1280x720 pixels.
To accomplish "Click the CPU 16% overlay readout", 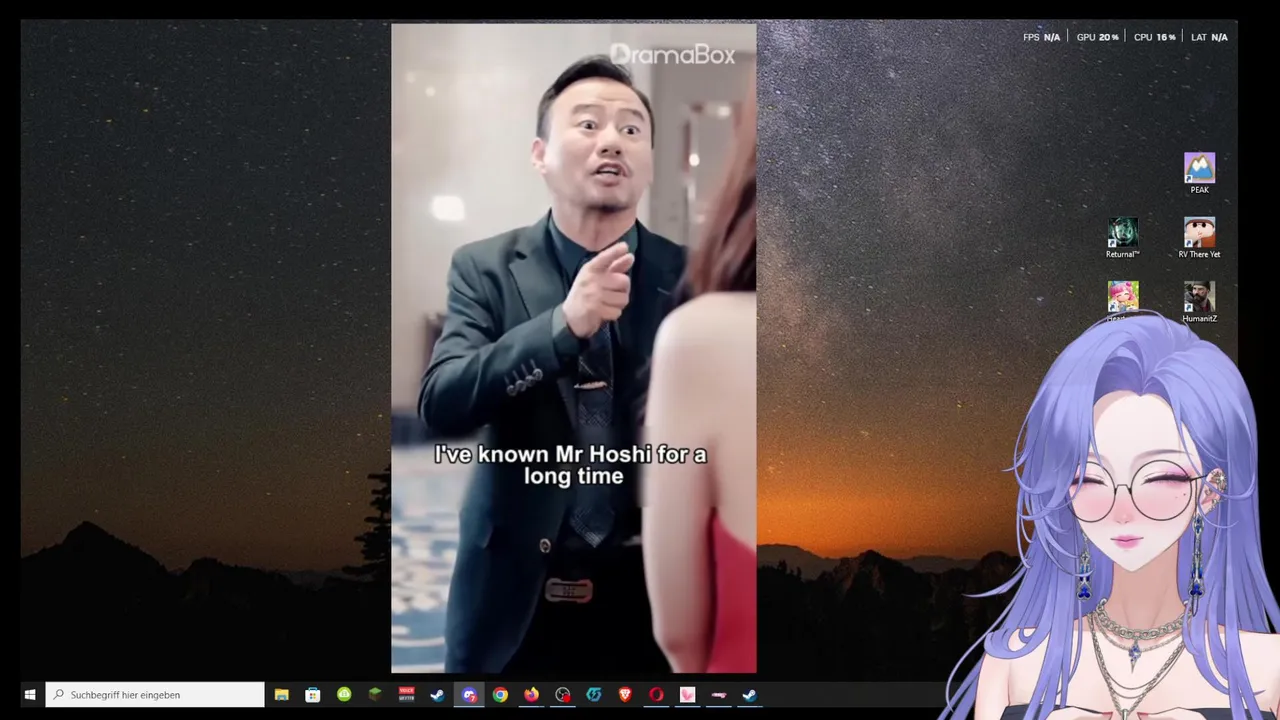I will pos(1154,37).
